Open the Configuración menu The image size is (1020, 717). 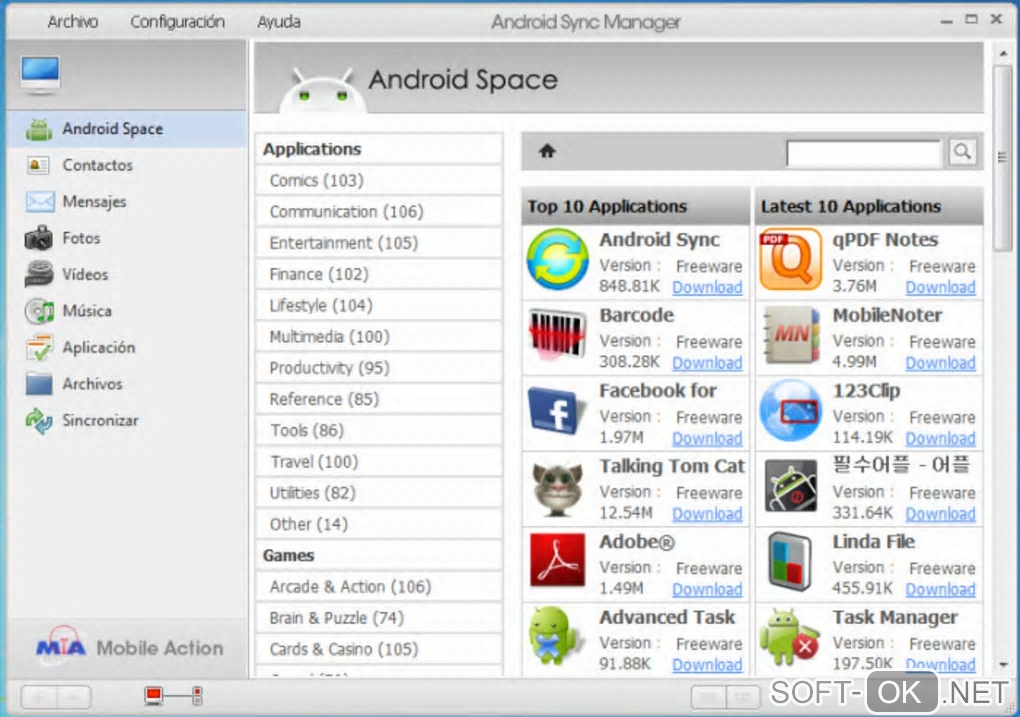[177, 22]
